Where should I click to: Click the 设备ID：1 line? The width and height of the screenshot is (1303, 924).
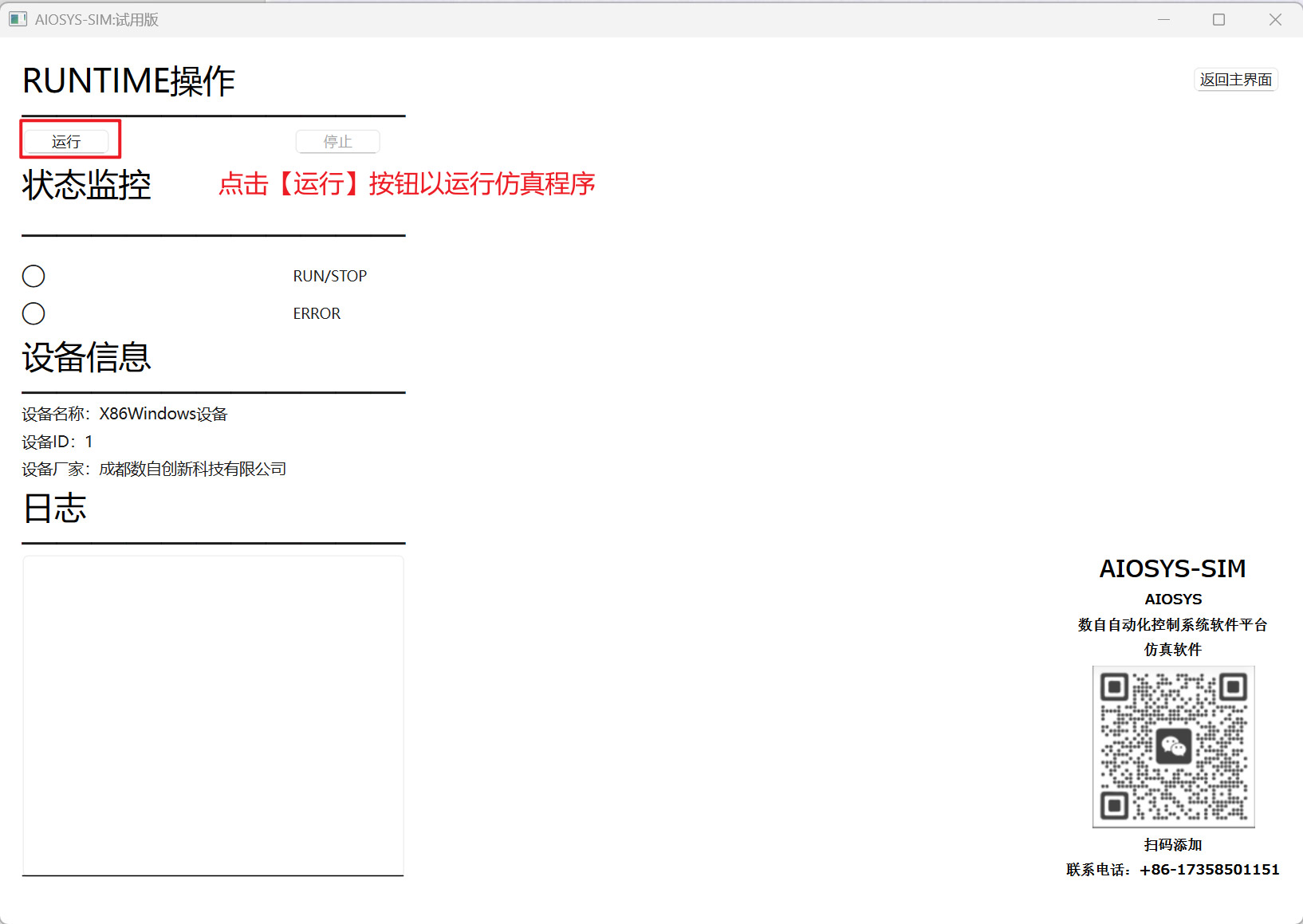57,442
